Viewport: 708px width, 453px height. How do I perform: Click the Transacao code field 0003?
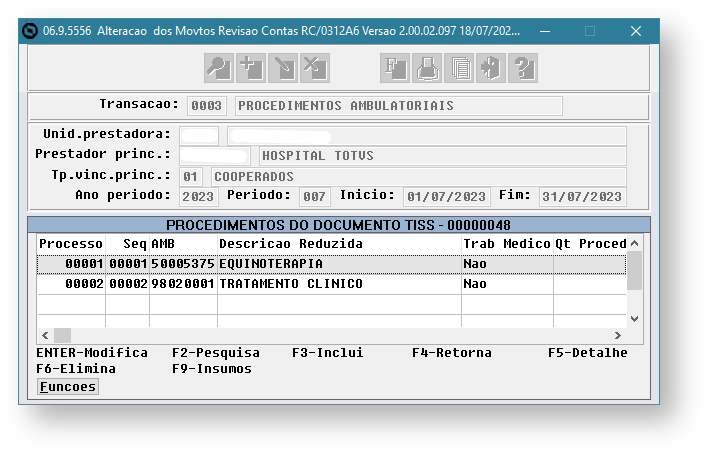coord(207,106)
